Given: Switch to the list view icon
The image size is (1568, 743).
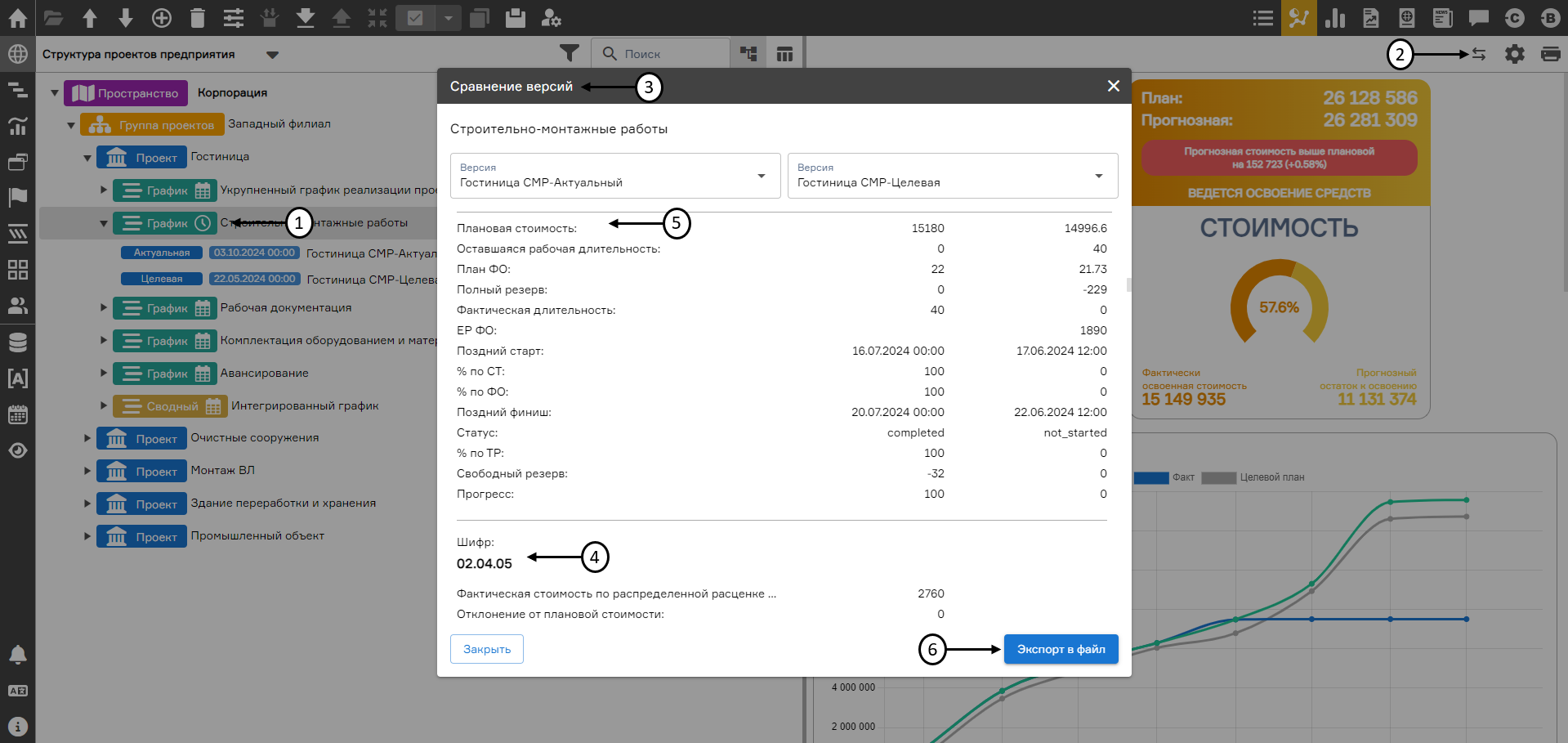Looking at the screenshot, I should coord(1263,17).
